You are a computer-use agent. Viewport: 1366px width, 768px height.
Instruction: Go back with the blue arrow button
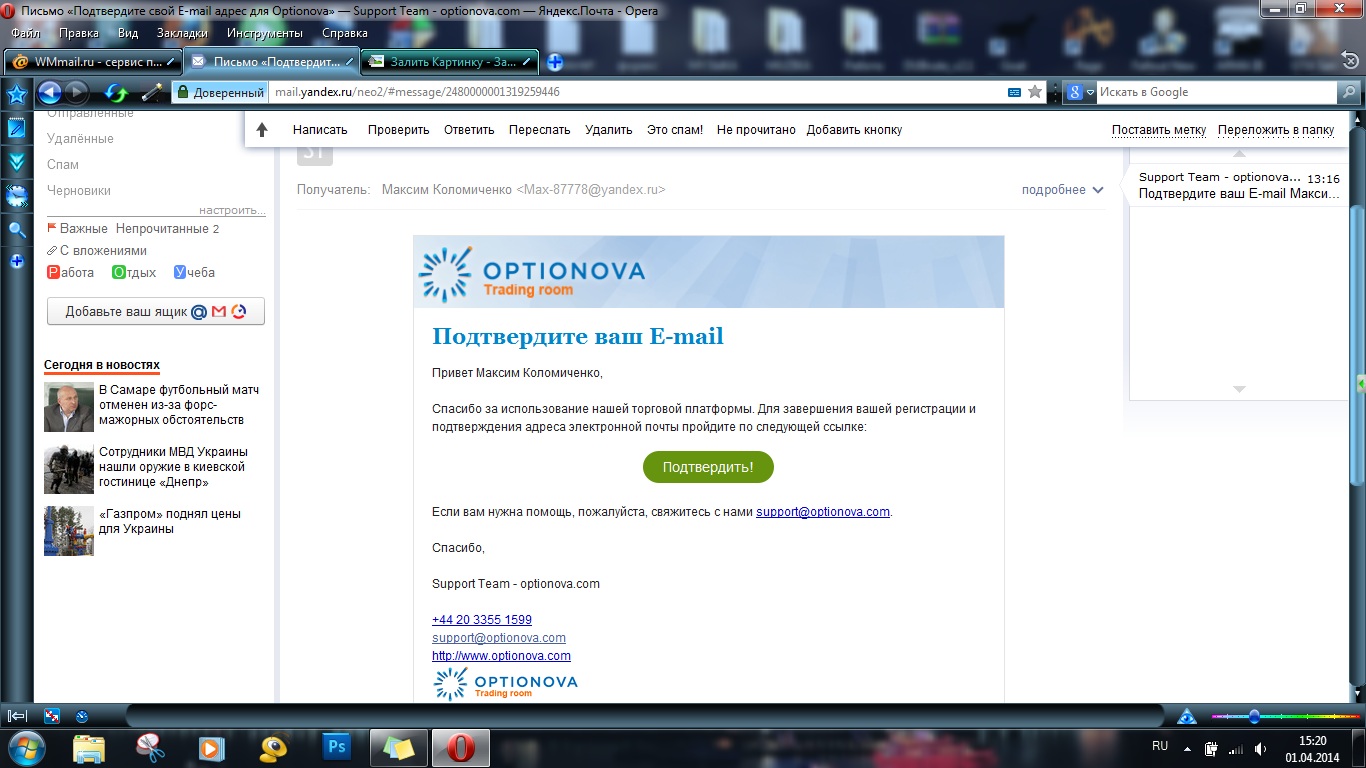click(49, 93)
